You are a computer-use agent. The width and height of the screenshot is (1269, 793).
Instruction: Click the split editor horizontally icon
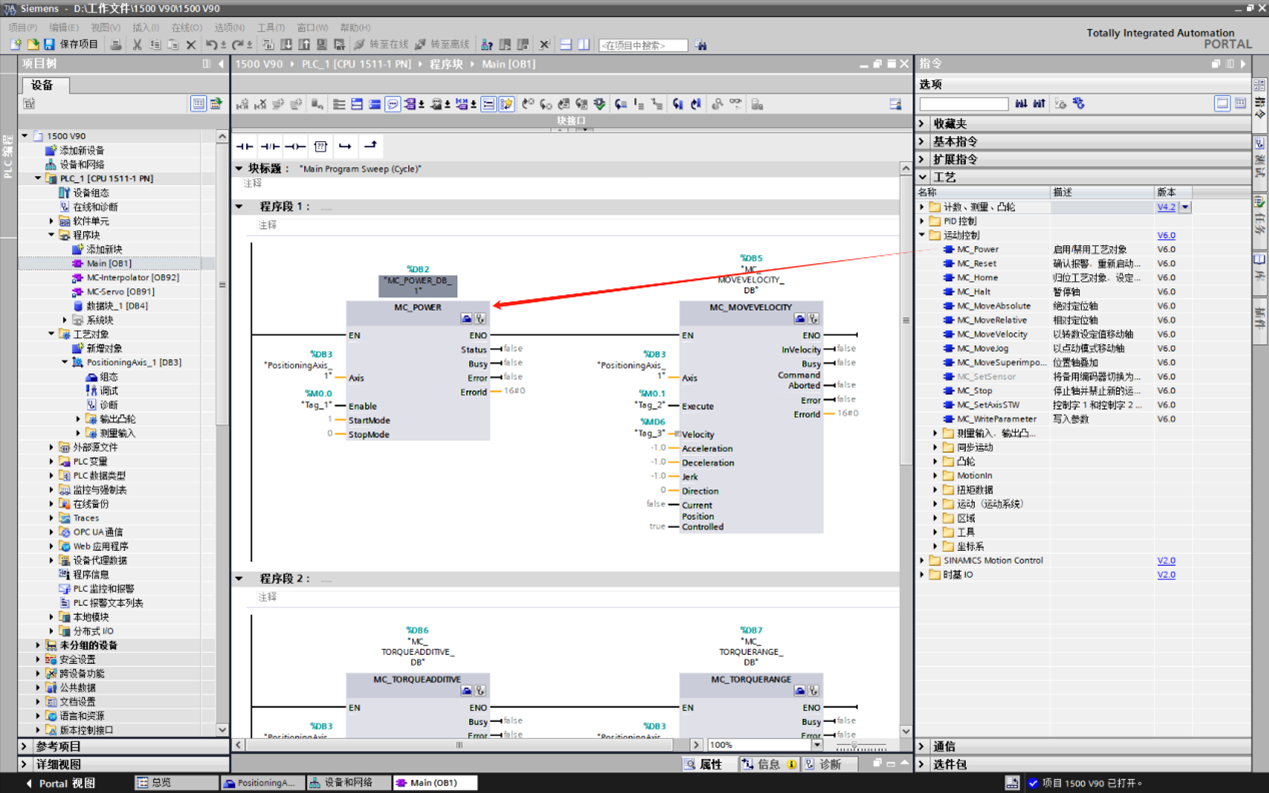[x=566, y=45]
